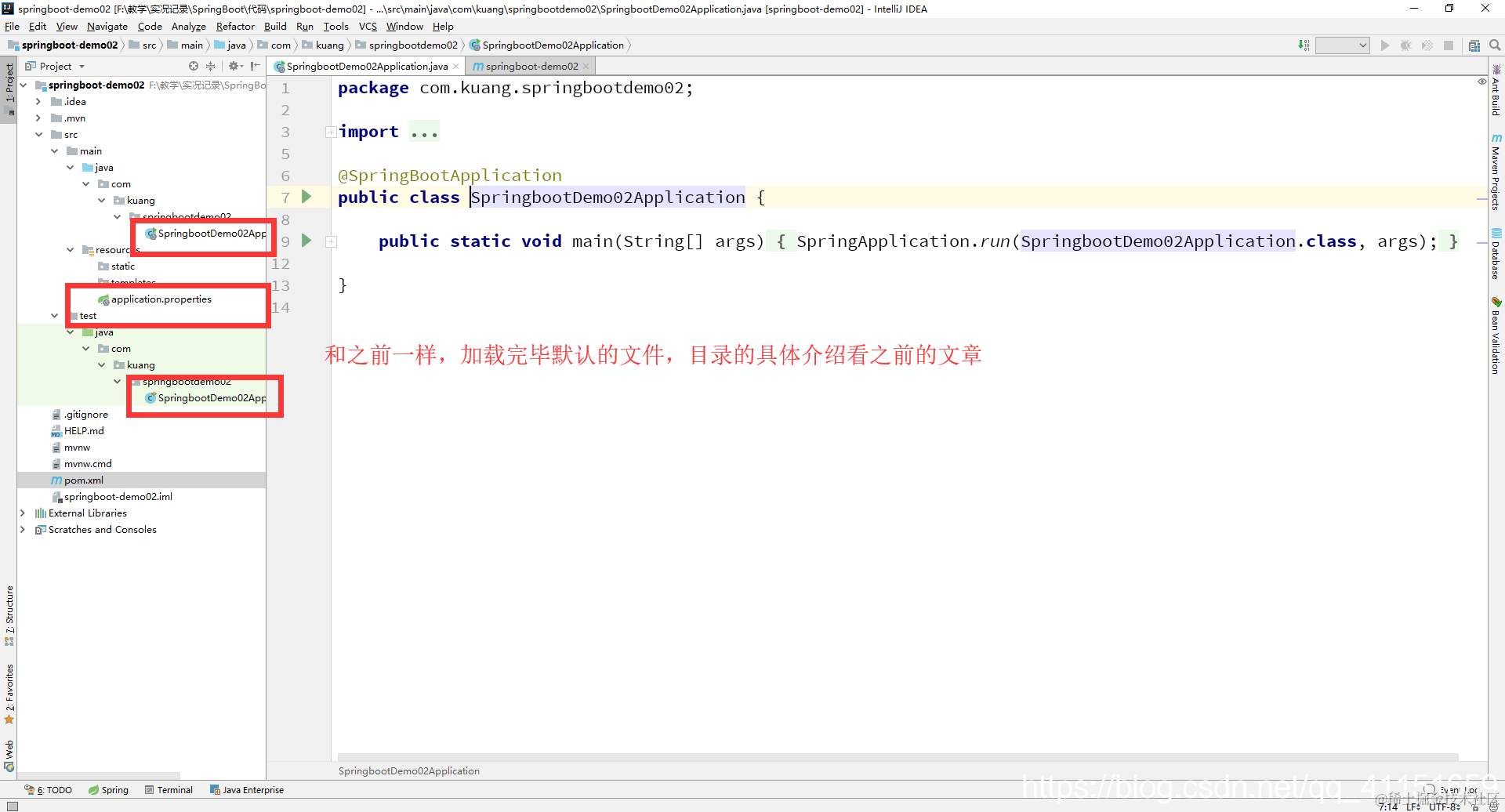Select .gitignore file in tree
The image size is (1505, 812).
click(x=85, y=414)
